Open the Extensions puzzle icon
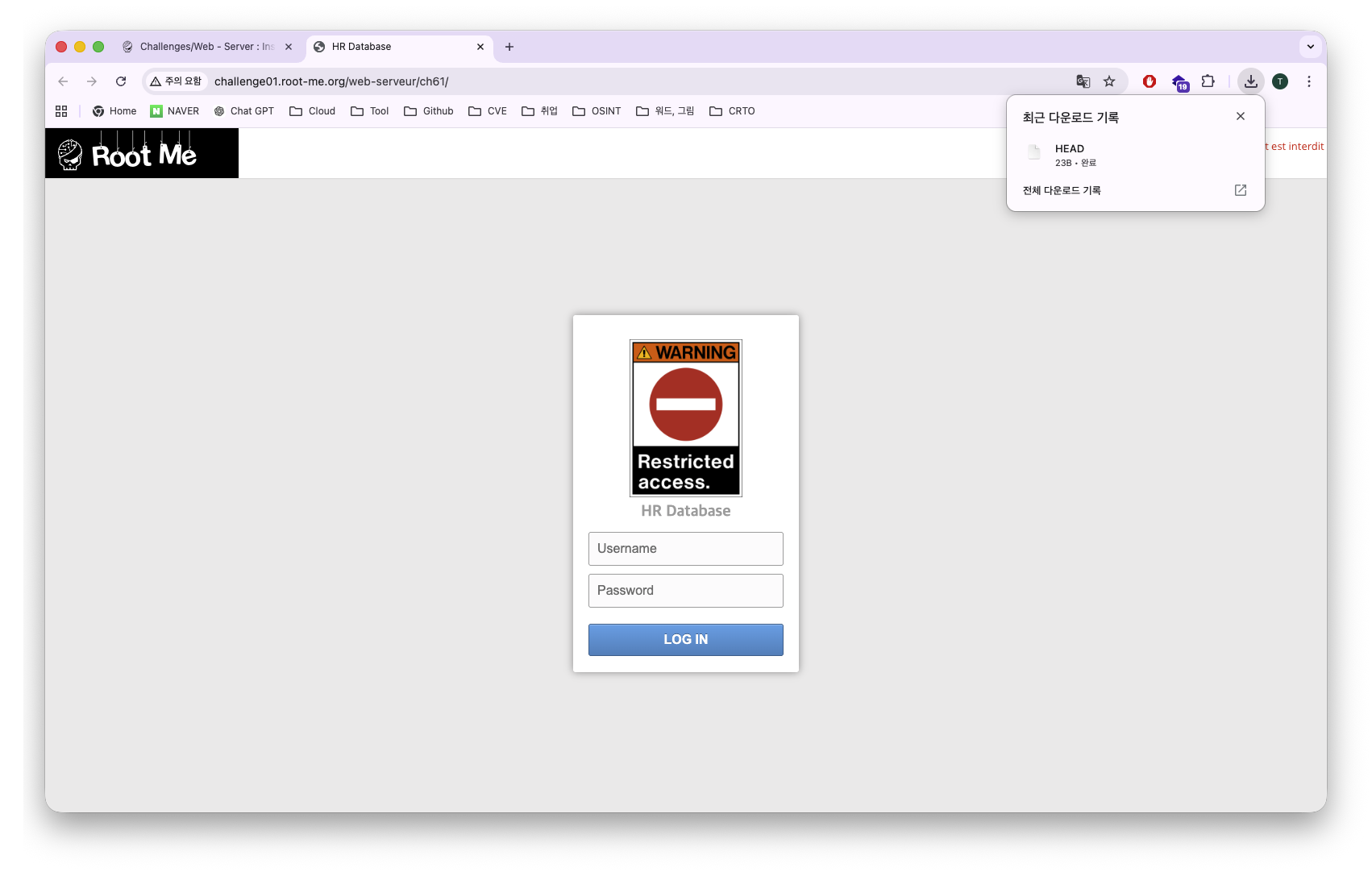Image resolution: width=1372 pixels, height=872 pixels. coord(1208,81)
